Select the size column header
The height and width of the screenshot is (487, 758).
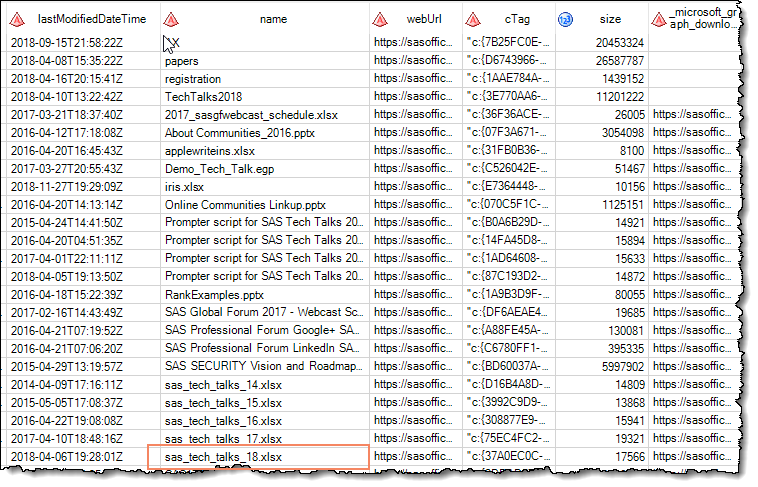610,19
